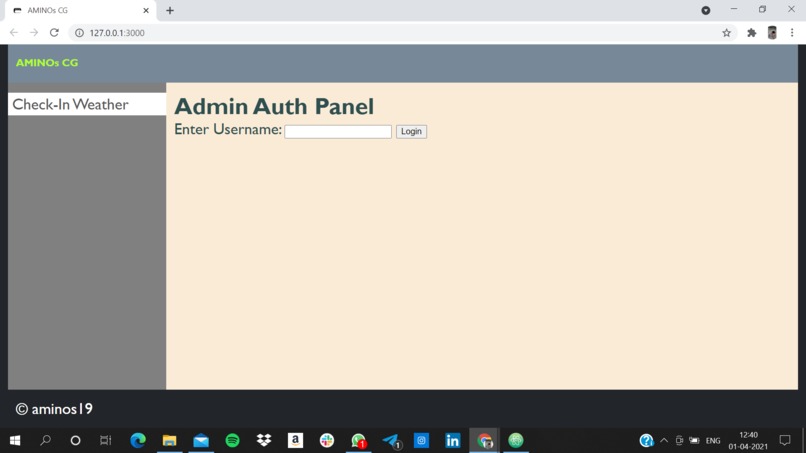Show hidden system tray icons
806x453 pixels.
(664, 440)
